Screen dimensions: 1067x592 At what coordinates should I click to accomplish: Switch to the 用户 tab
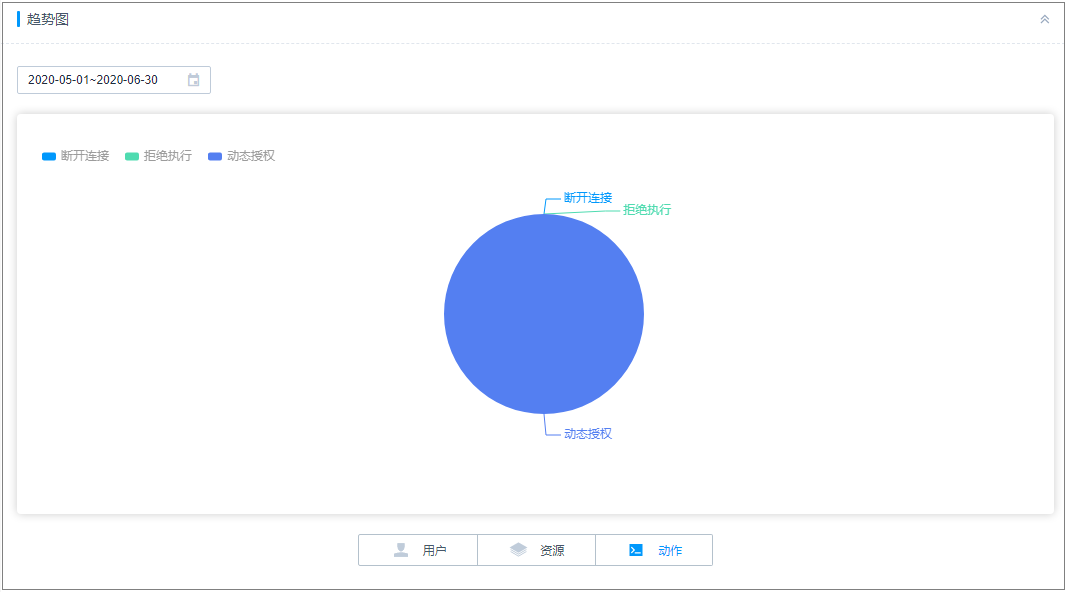418,550
